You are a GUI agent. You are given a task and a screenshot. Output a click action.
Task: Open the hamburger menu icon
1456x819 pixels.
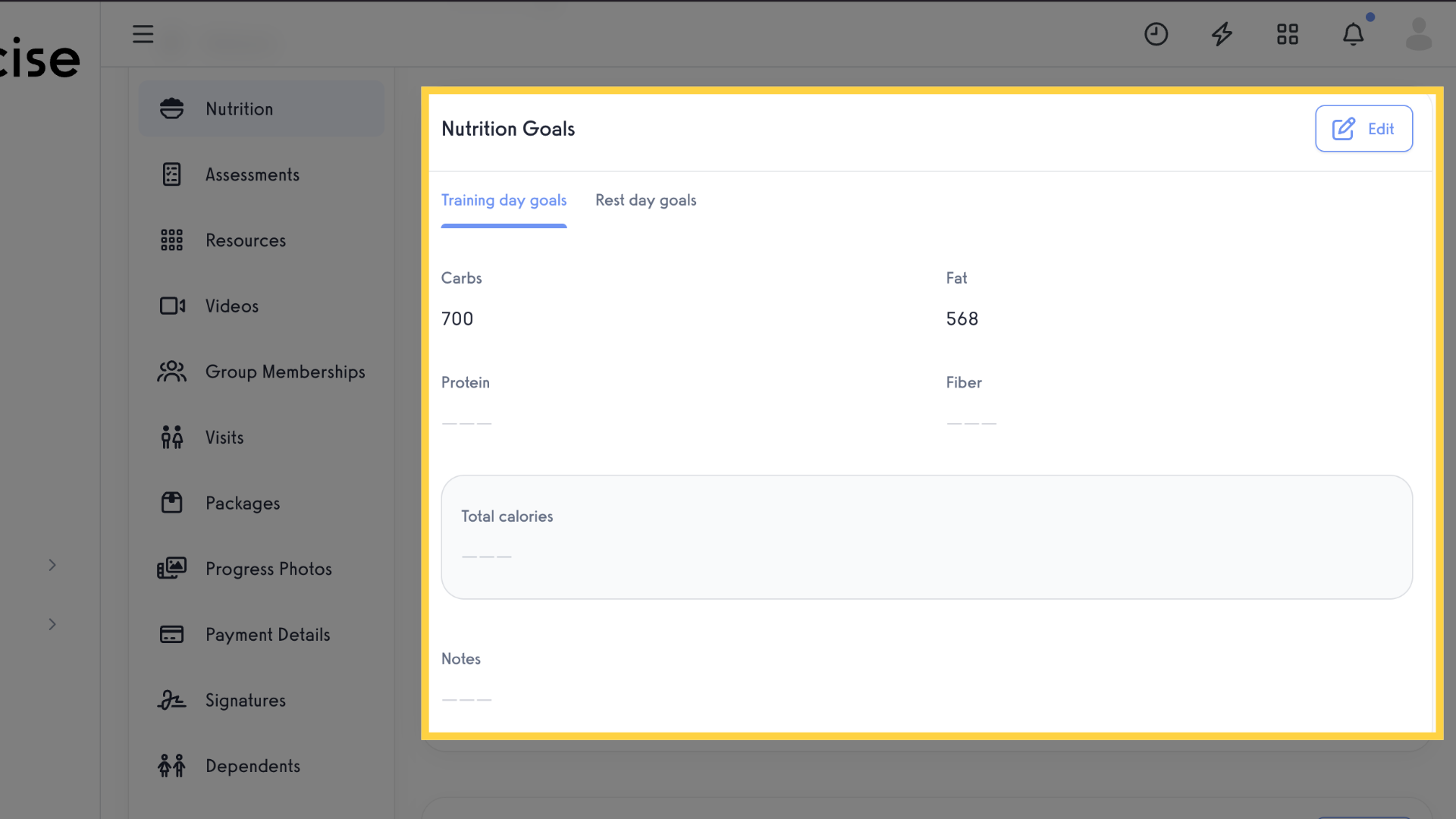[x=143, y=34]
